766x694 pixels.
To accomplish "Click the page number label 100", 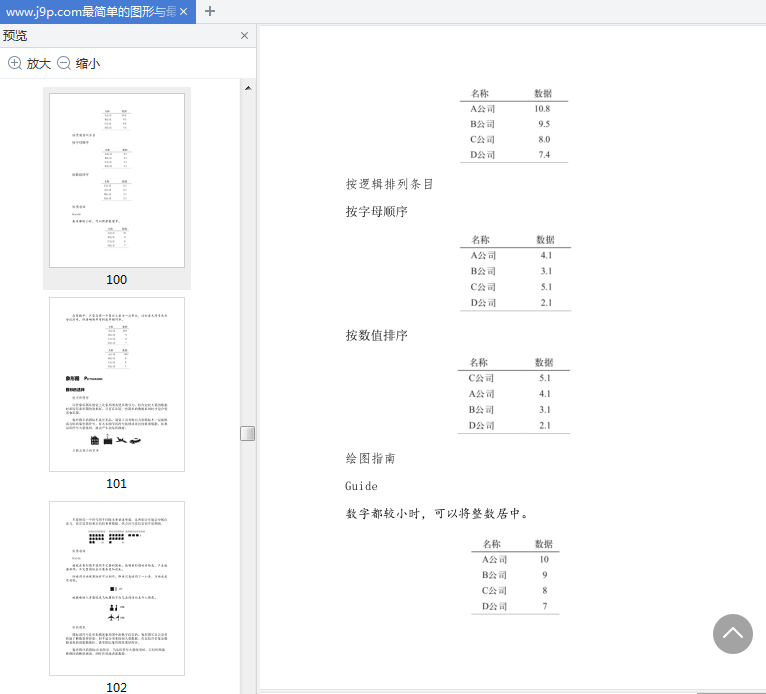I will click(x=116, y=280).
